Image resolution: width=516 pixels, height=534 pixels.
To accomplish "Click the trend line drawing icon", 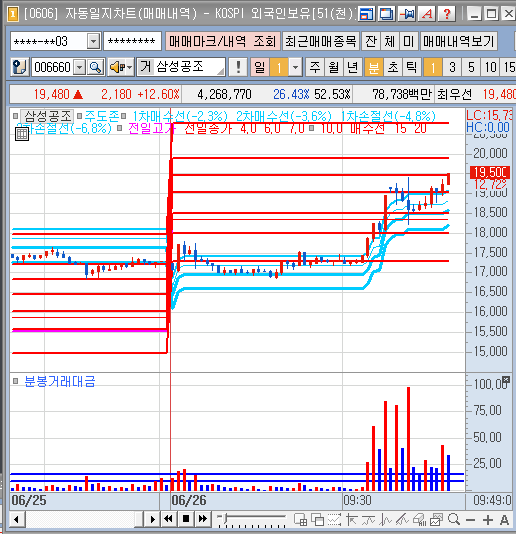I will pos(368,520).
